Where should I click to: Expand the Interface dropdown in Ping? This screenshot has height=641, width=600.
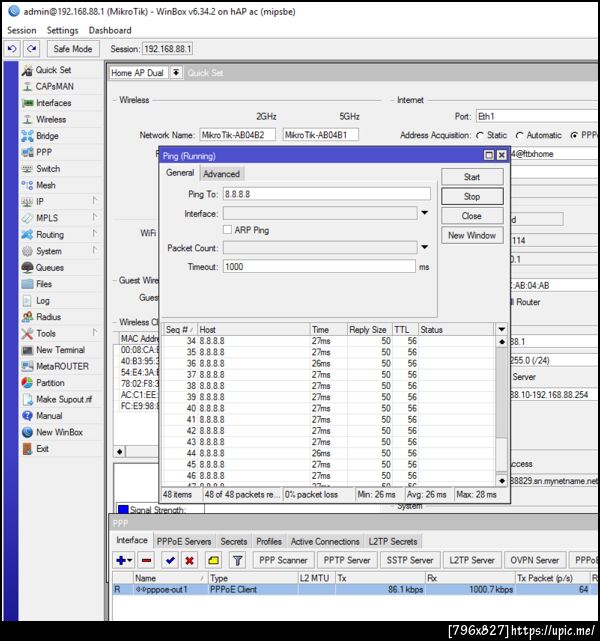[x=425, y=213]
